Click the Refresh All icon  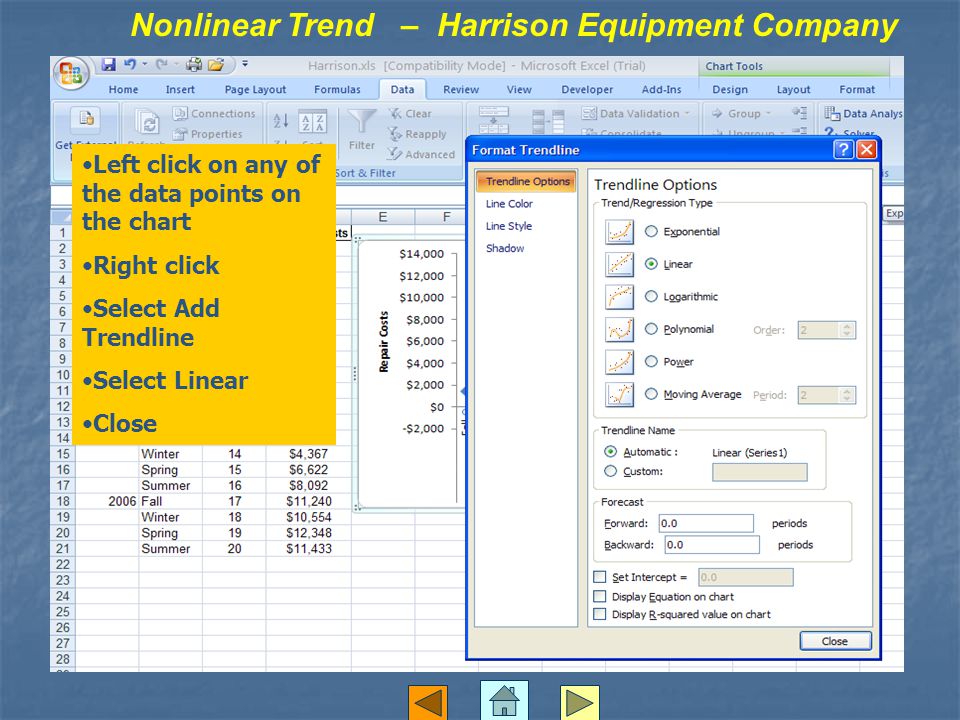(147, 122)
